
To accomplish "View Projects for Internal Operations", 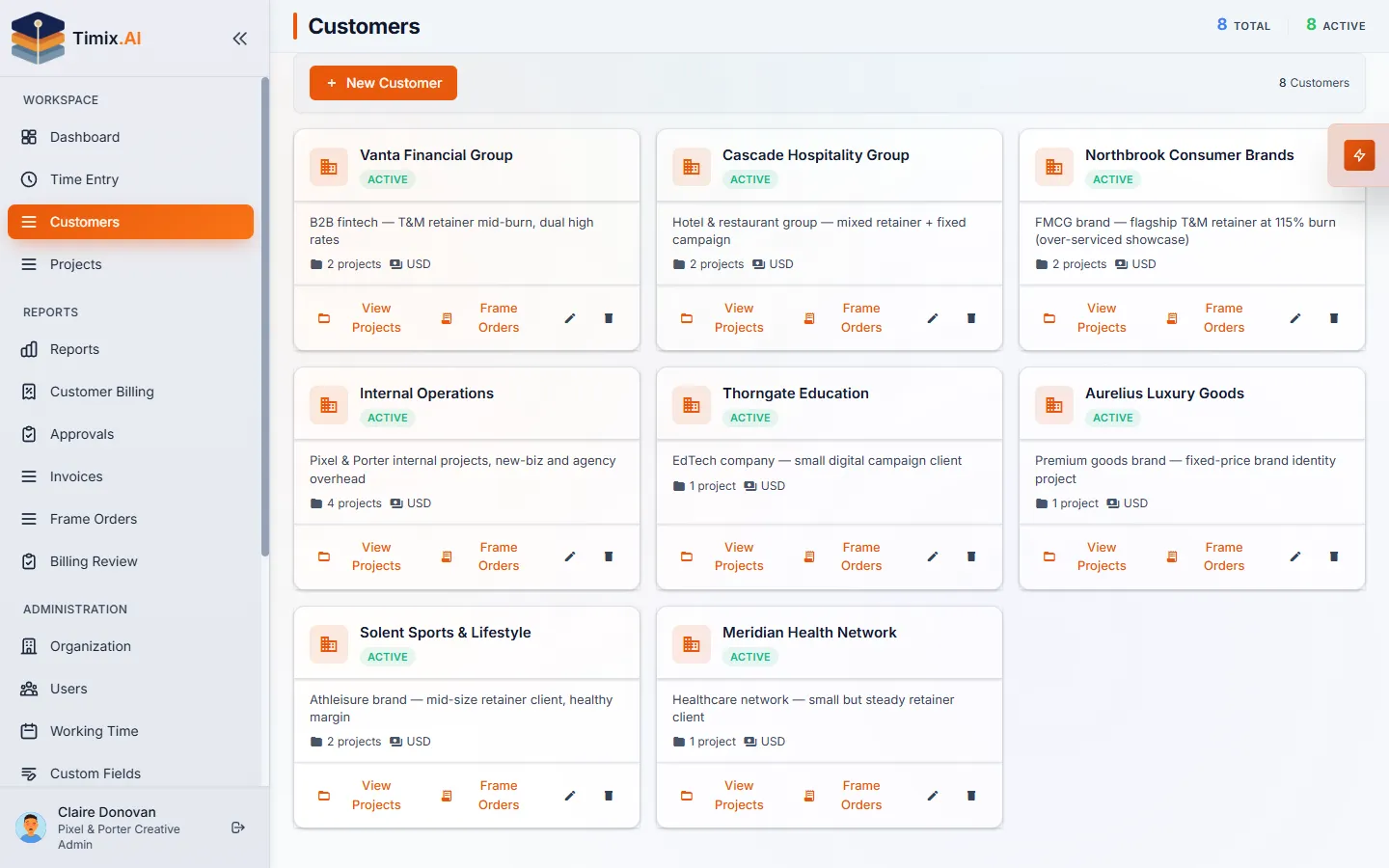I will click(361, 556).
